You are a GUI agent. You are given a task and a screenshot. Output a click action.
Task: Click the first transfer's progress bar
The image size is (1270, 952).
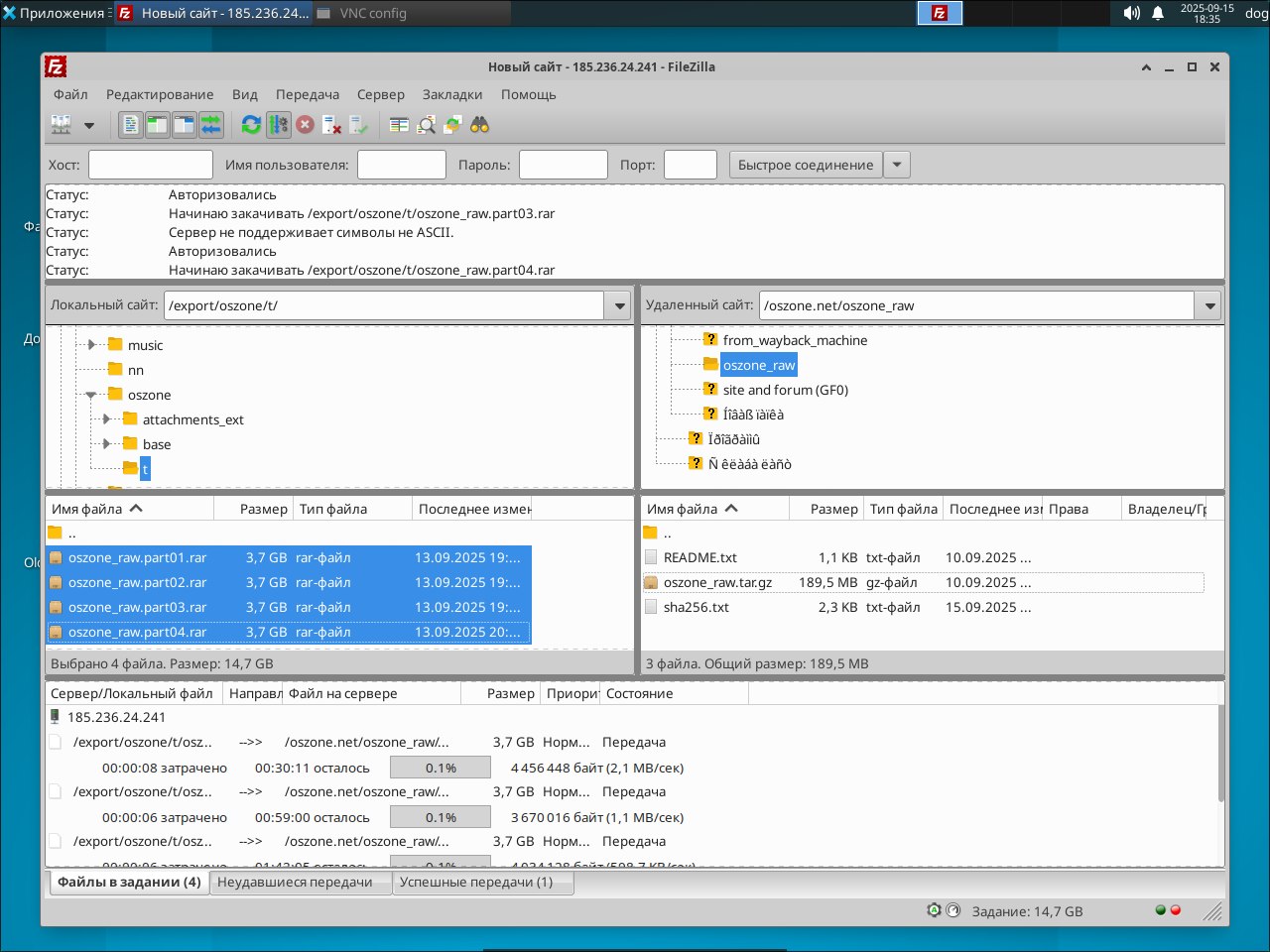tap(441, 768)
